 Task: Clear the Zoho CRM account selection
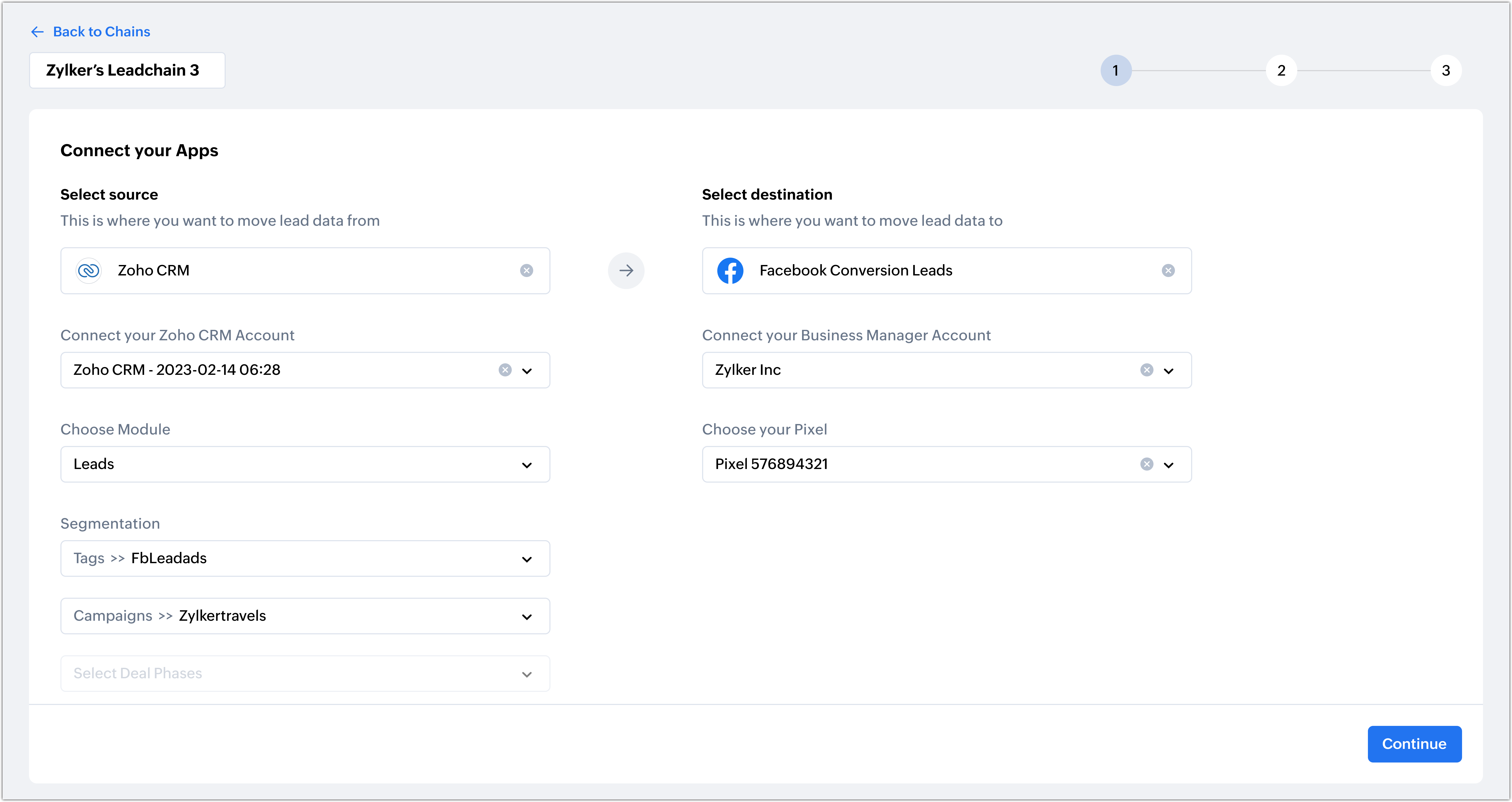coord(505,370)
